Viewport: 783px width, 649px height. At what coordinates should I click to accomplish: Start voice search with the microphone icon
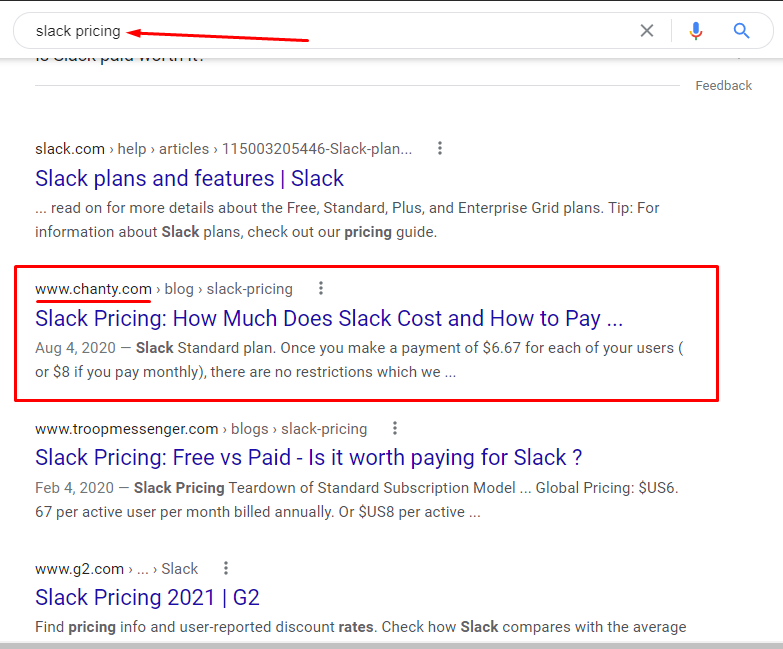pos(696,31)
